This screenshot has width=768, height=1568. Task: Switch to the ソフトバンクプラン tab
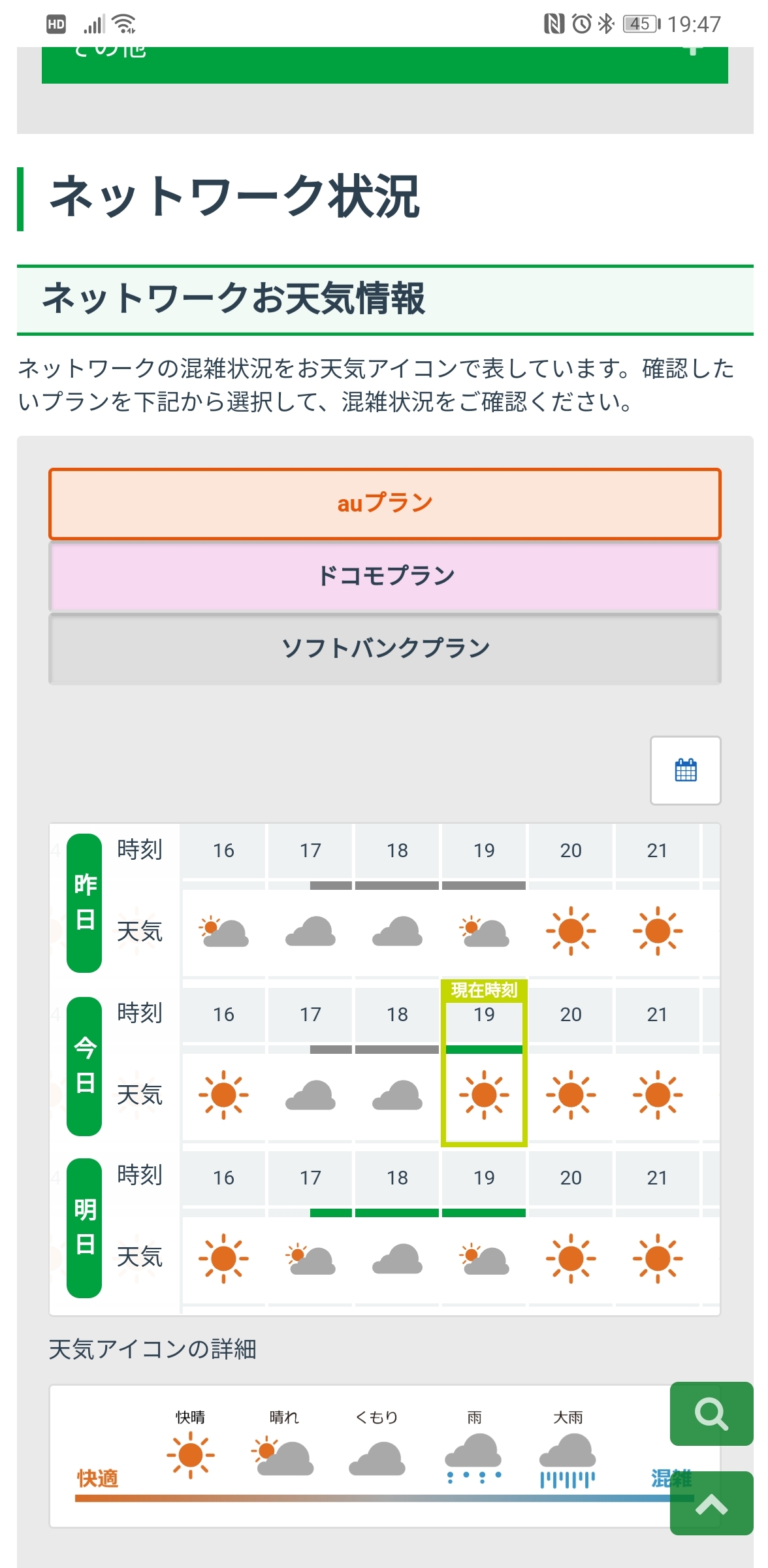pos(385,648)
